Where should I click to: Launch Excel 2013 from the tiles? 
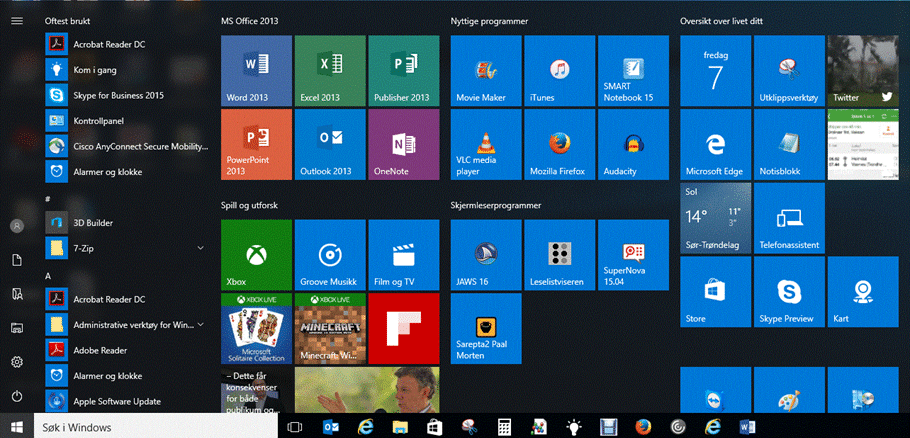click(x=330, y=70)
